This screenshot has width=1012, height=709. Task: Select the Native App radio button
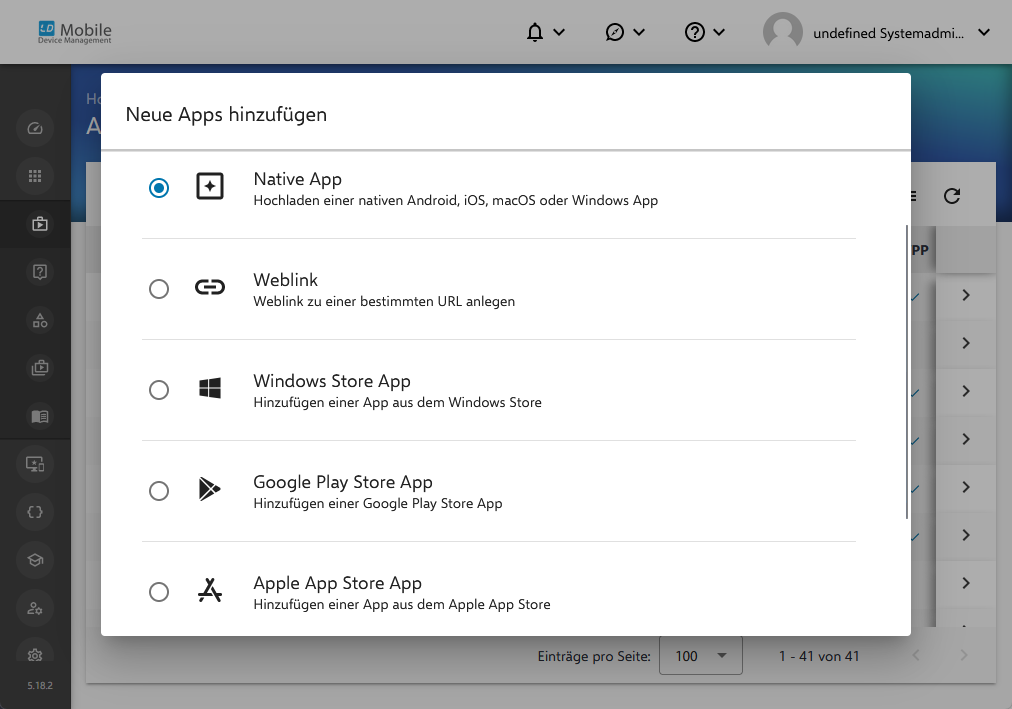(x=159, y=188)
